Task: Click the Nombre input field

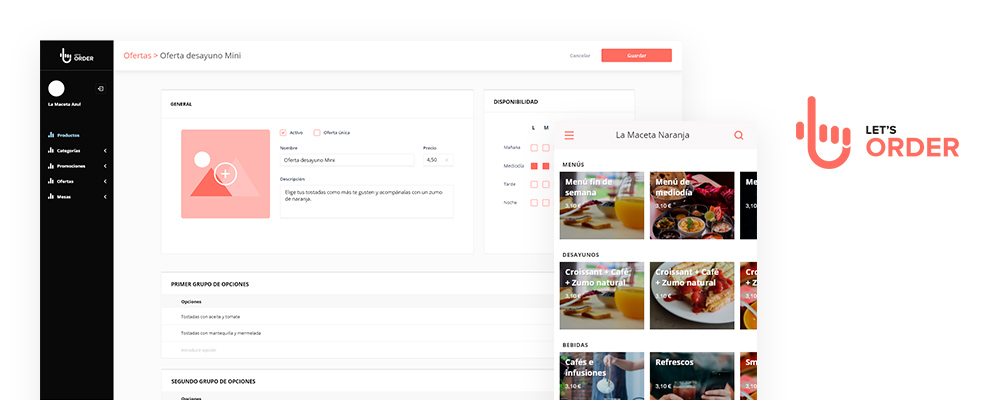Action: coord(347,160)
